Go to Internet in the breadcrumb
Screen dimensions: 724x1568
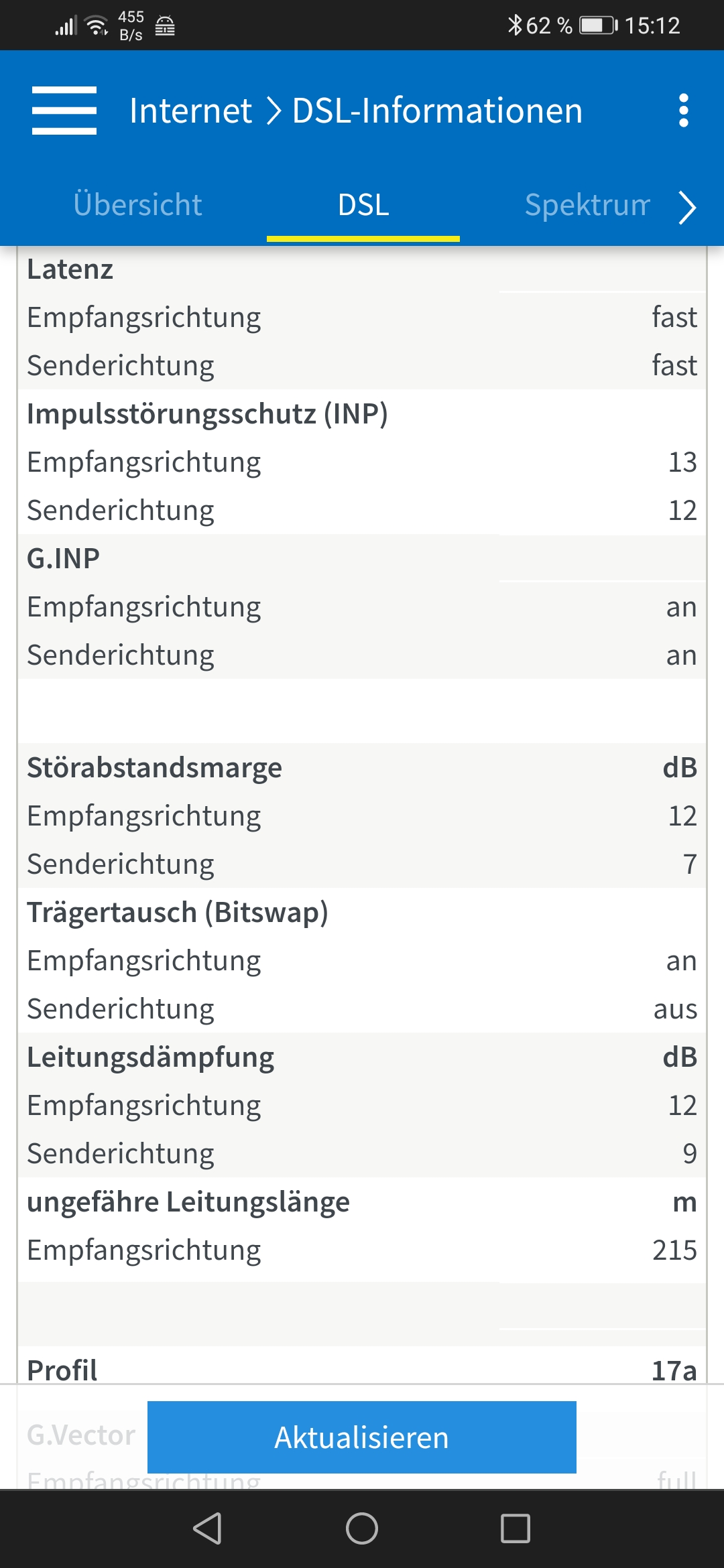[x=190, y=111]
